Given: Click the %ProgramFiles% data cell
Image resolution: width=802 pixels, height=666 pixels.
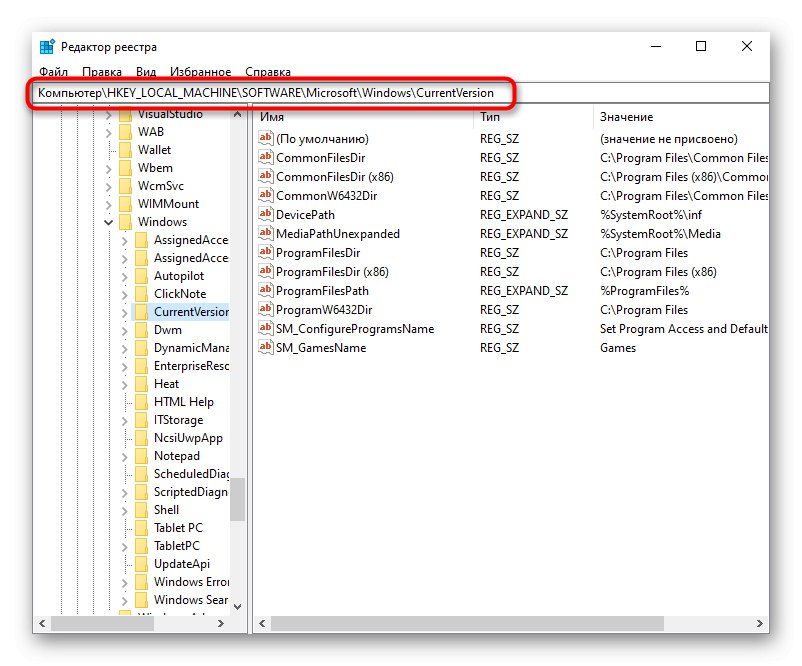Looking at the screenshot, I should point(644,291).
